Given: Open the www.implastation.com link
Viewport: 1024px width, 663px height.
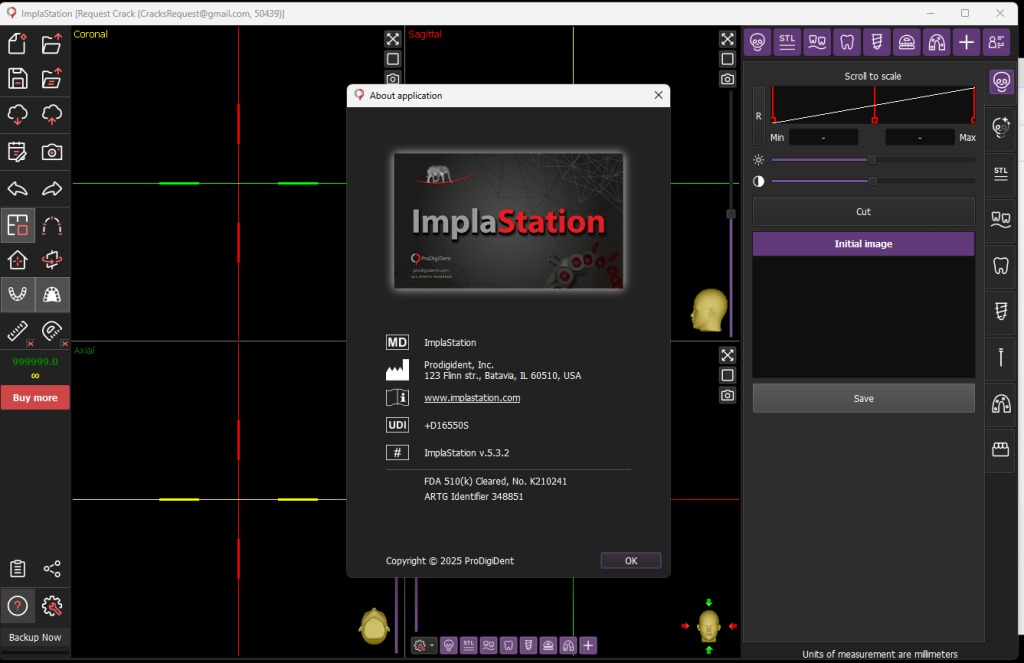Looking at the screenshot, I should (472, 398).
